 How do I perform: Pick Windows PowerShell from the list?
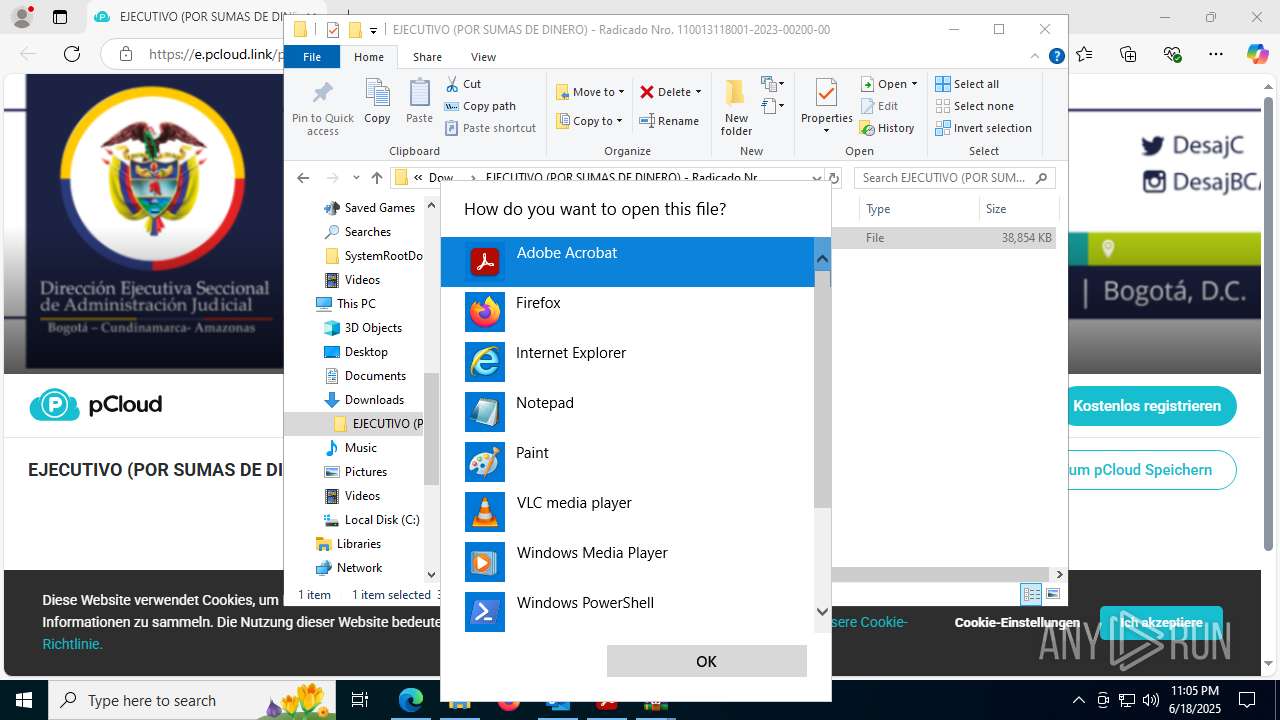[628, 610]
